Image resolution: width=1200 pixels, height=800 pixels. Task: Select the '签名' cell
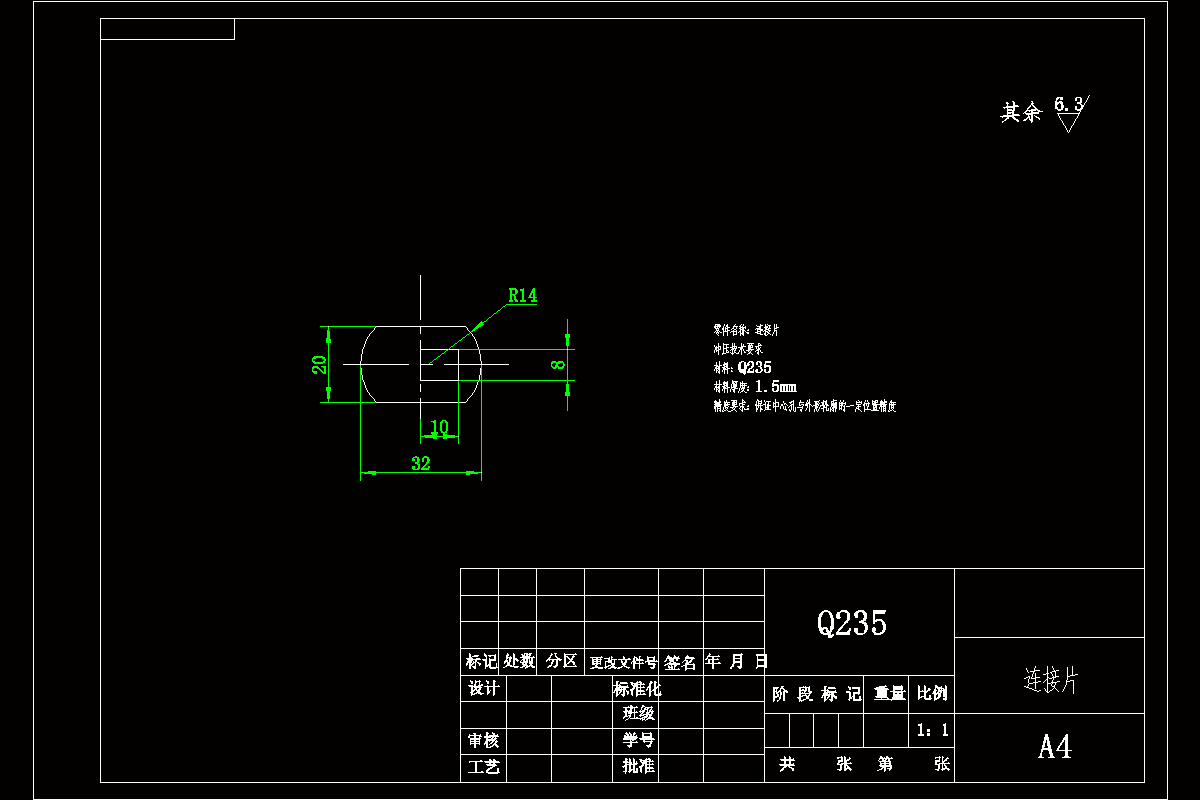(x=680, y=662)
